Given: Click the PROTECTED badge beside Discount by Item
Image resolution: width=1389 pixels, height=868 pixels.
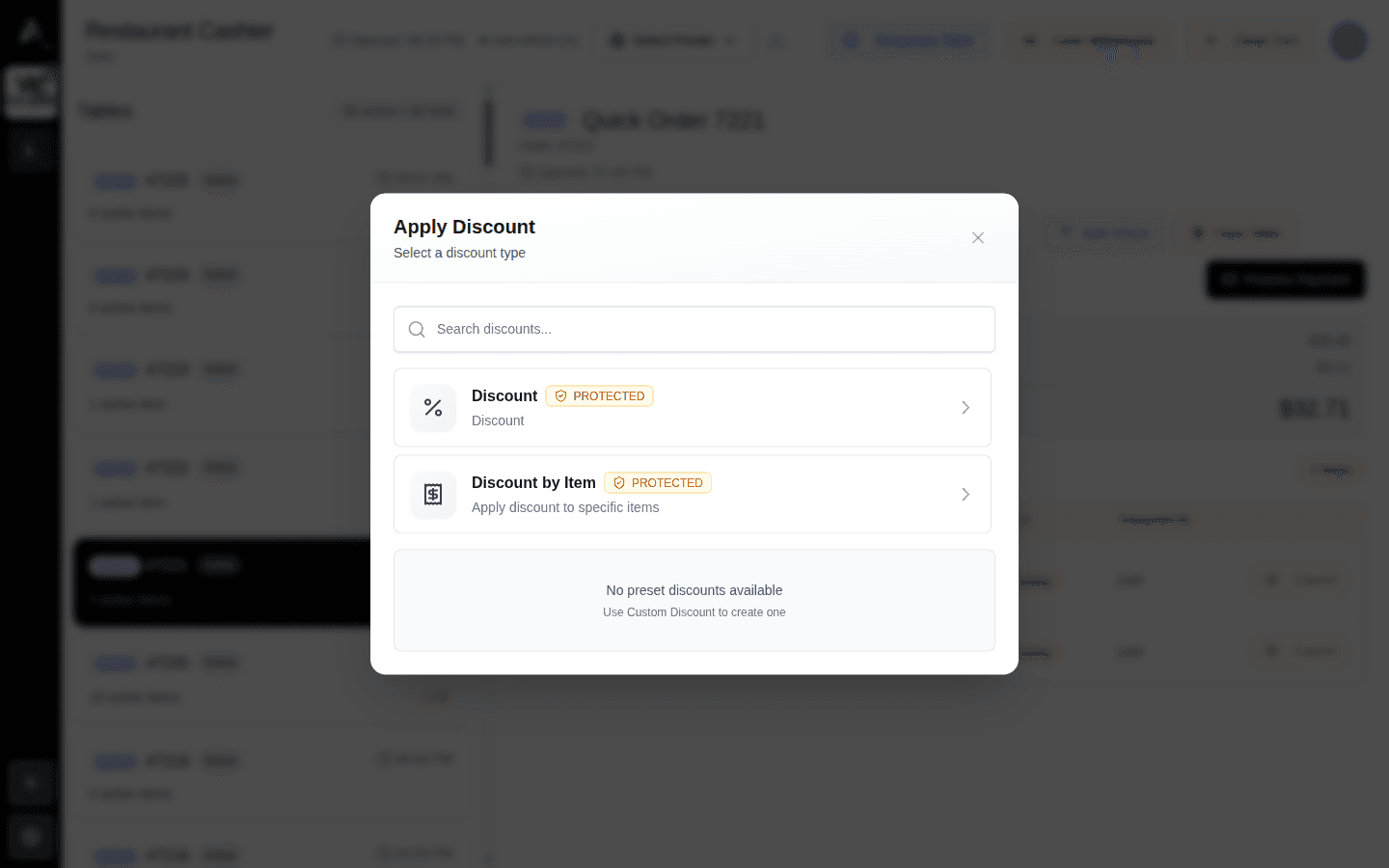Looking at the screenshot, I should pyautogui.click(x=658, y=482).
